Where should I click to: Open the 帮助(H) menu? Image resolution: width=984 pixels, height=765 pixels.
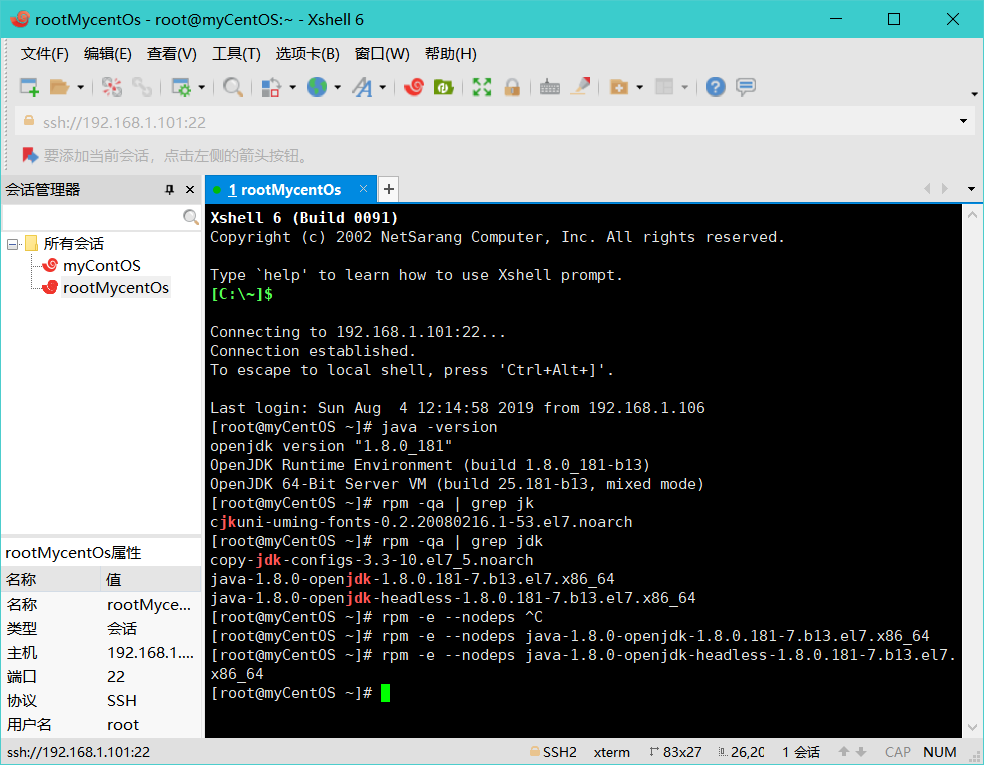[451, 54]
